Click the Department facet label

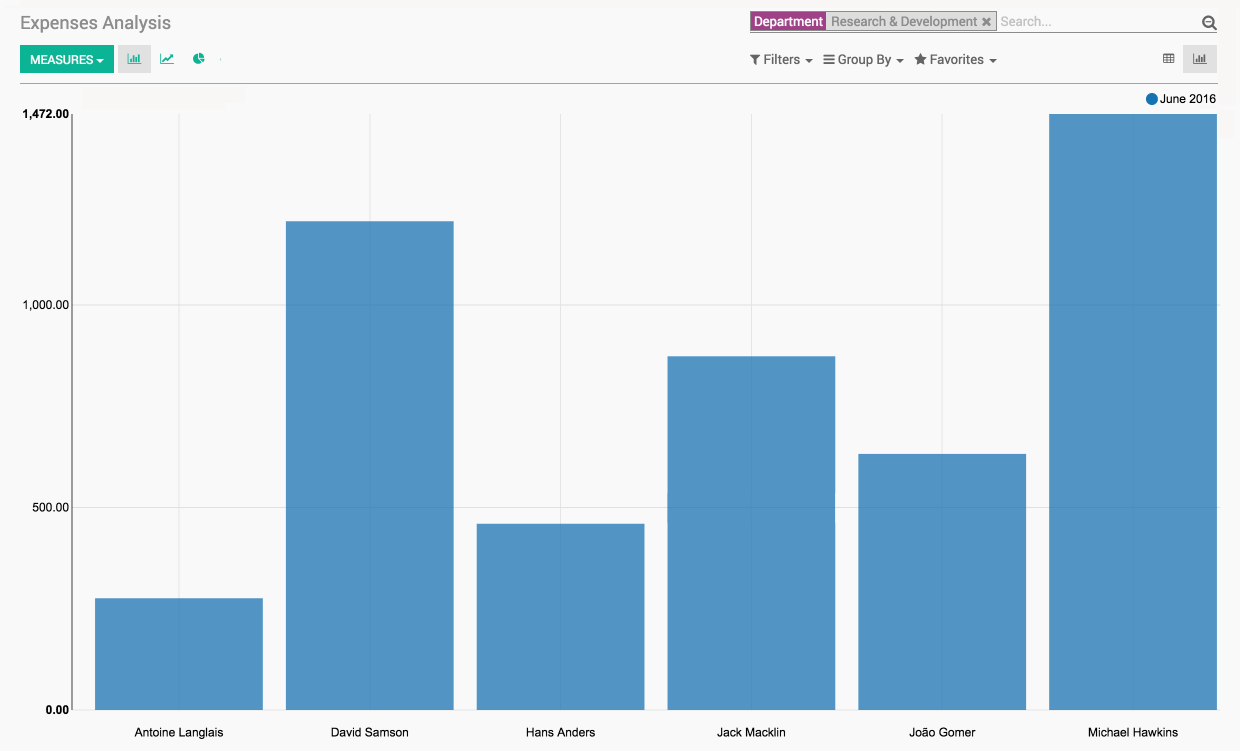788,22
